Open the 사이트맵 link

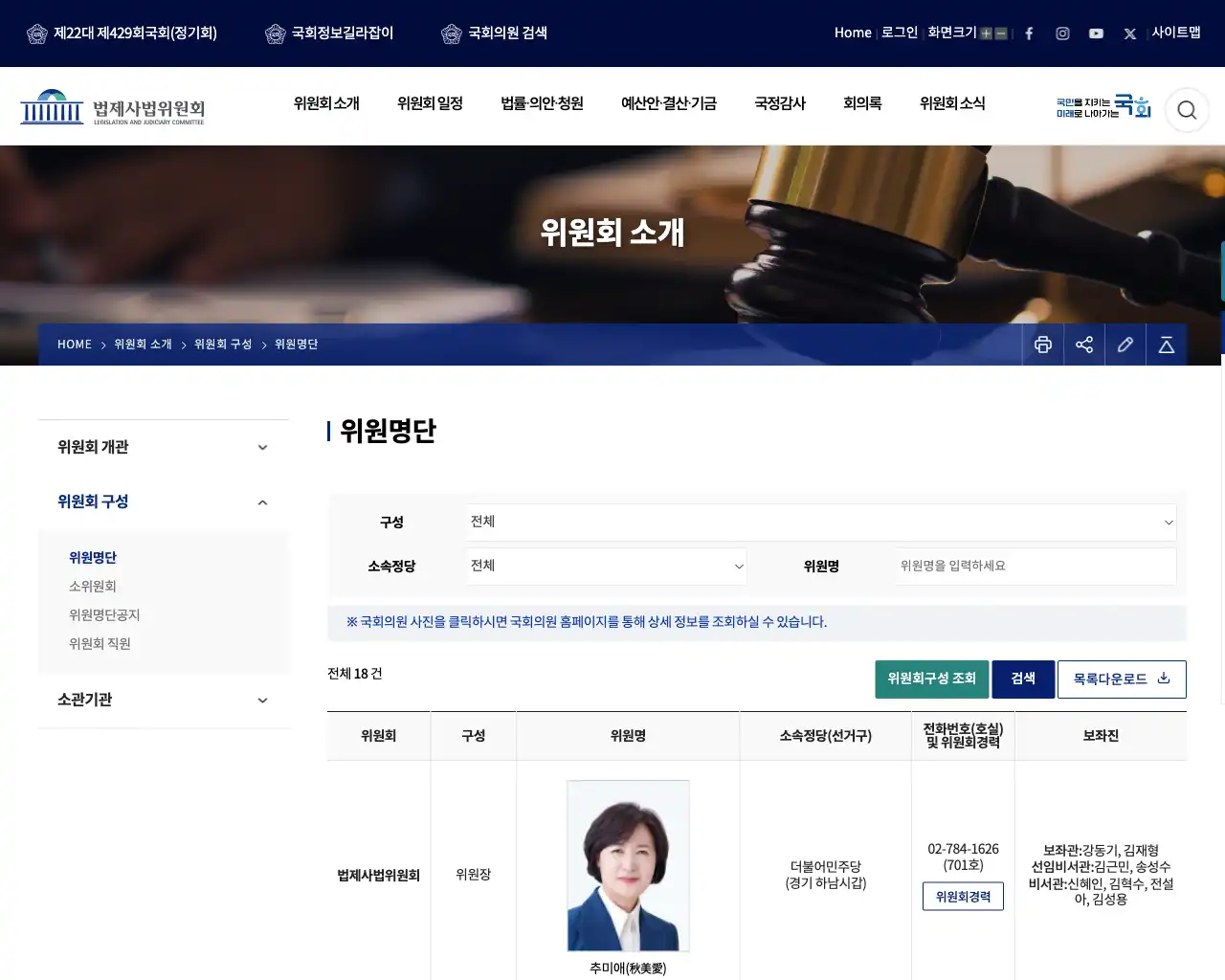pos(1176,33)
